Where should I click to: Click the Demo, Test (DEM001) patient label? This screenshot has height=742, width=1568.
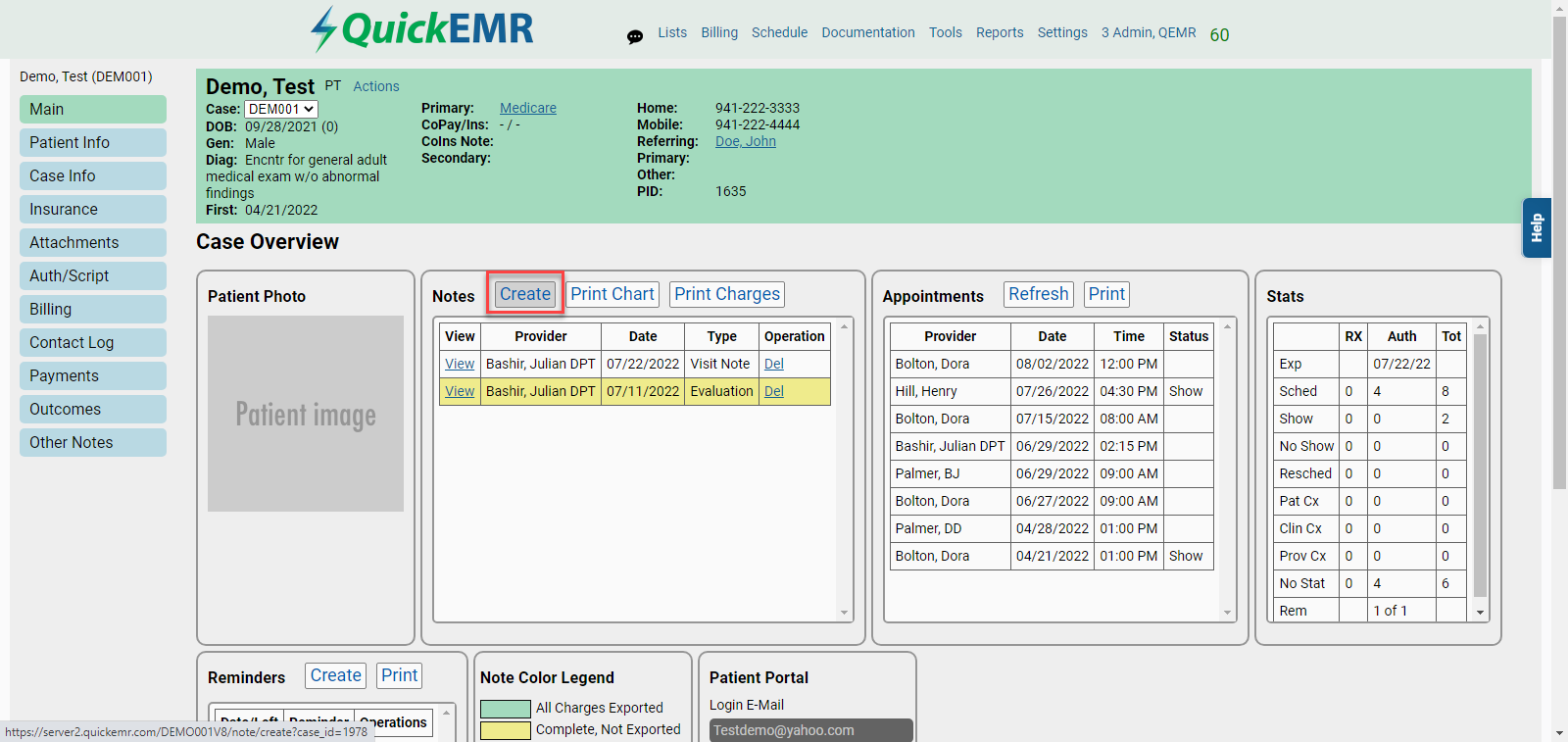(86, 76)
